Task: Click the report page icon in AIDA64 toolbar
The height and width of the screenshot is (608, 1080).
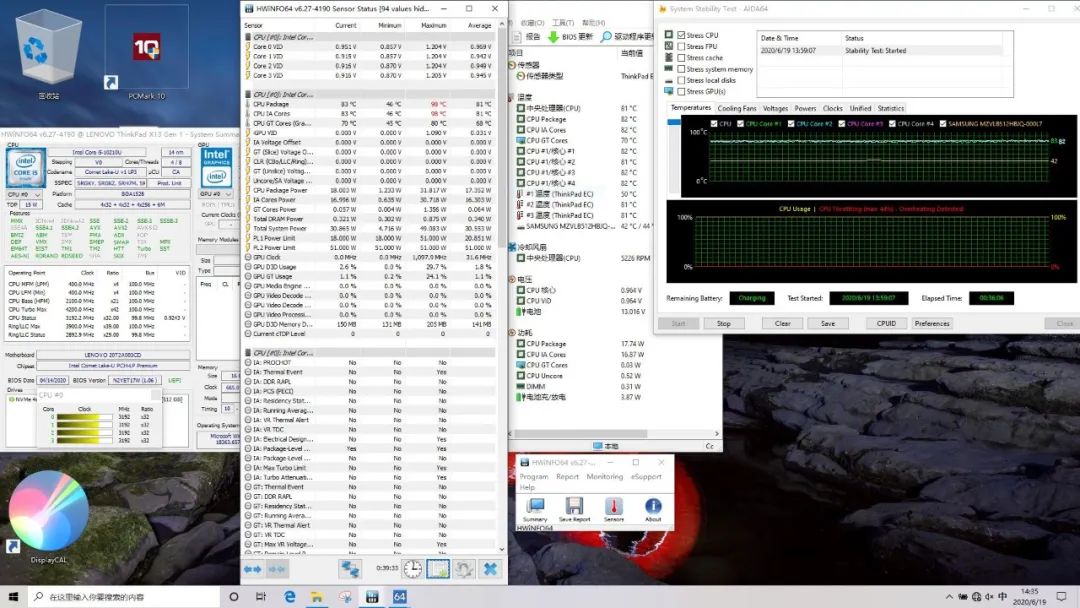Action: pos(517,36)
